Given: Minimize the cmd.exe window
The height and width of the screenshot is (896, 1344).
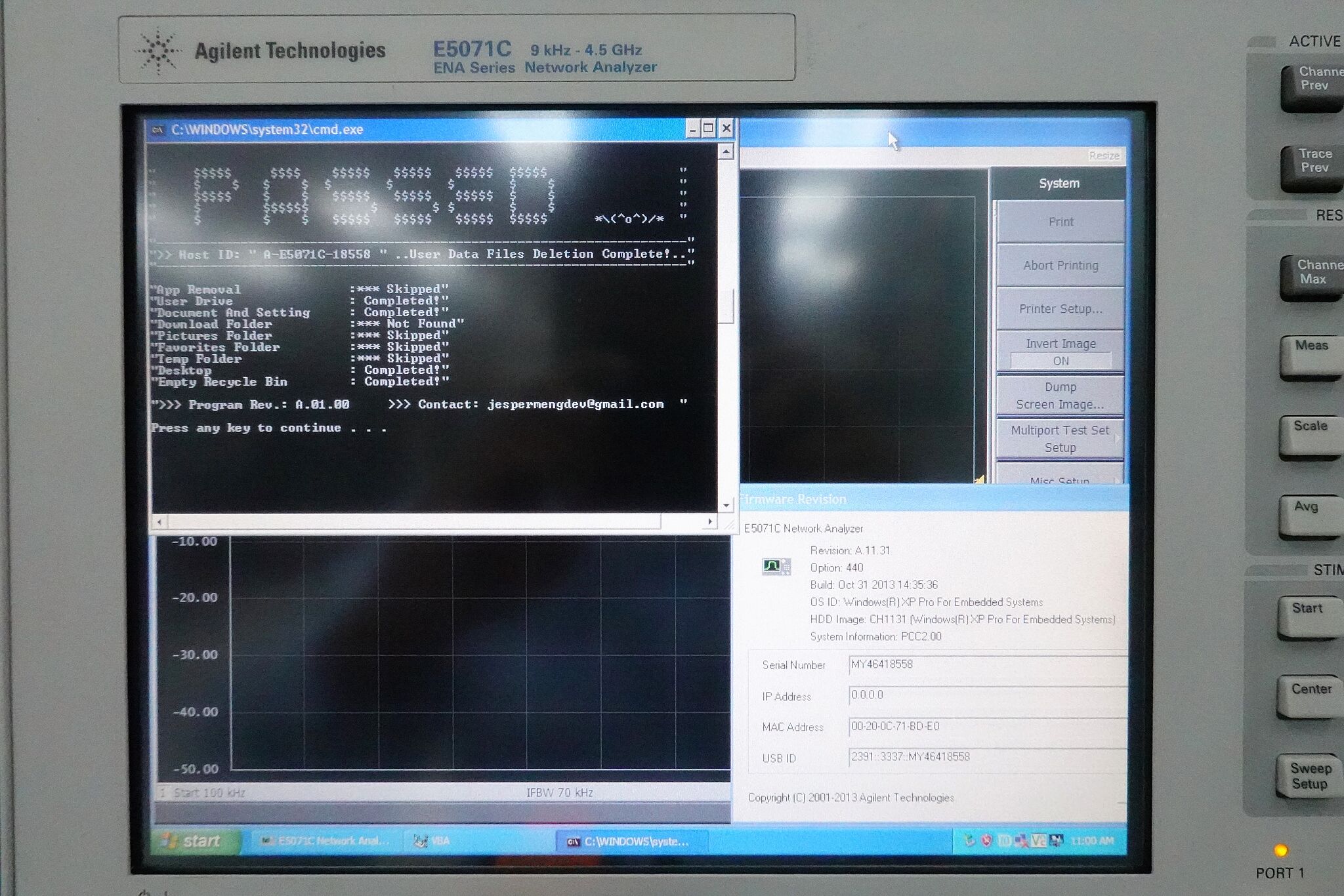Looking at the screenshot, I should [x=693, y=129].
